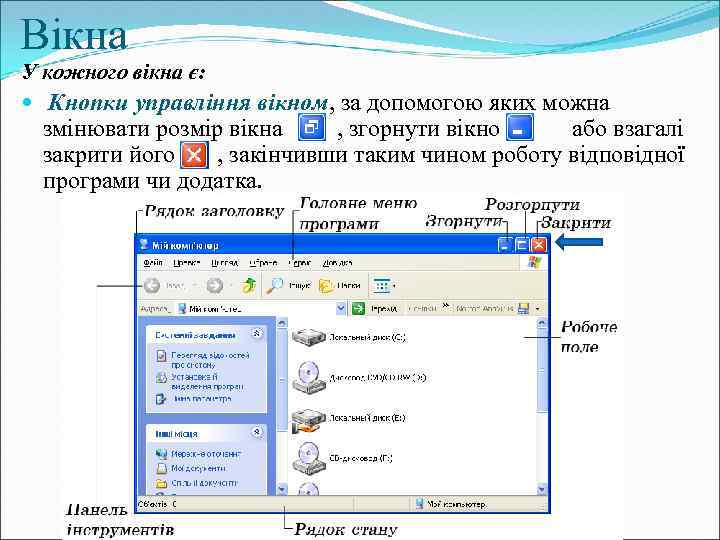The width and height of the screenshot is (720, 540).
Task: Click the My Computer title bar system icon
Action: pyautogui.click(x=145, y=244)
